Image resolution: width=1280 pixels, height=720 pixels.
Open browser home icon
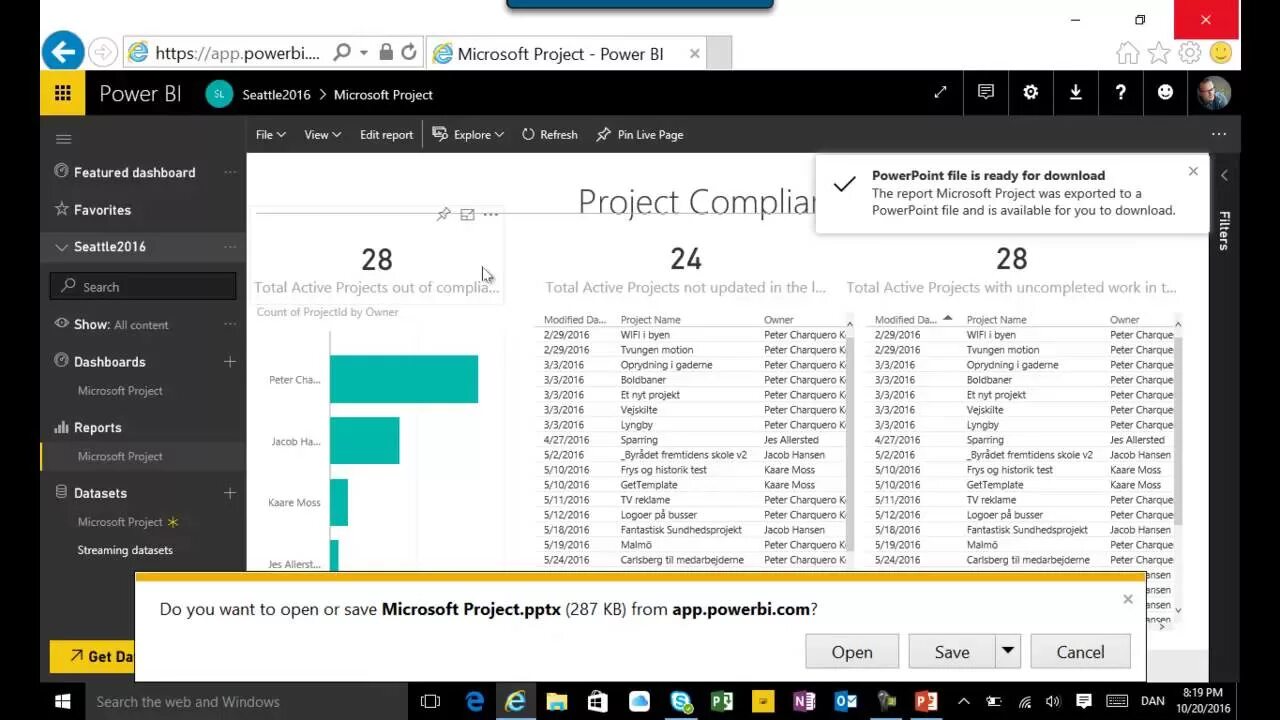pyautogui.click(x=1127, y=53)
